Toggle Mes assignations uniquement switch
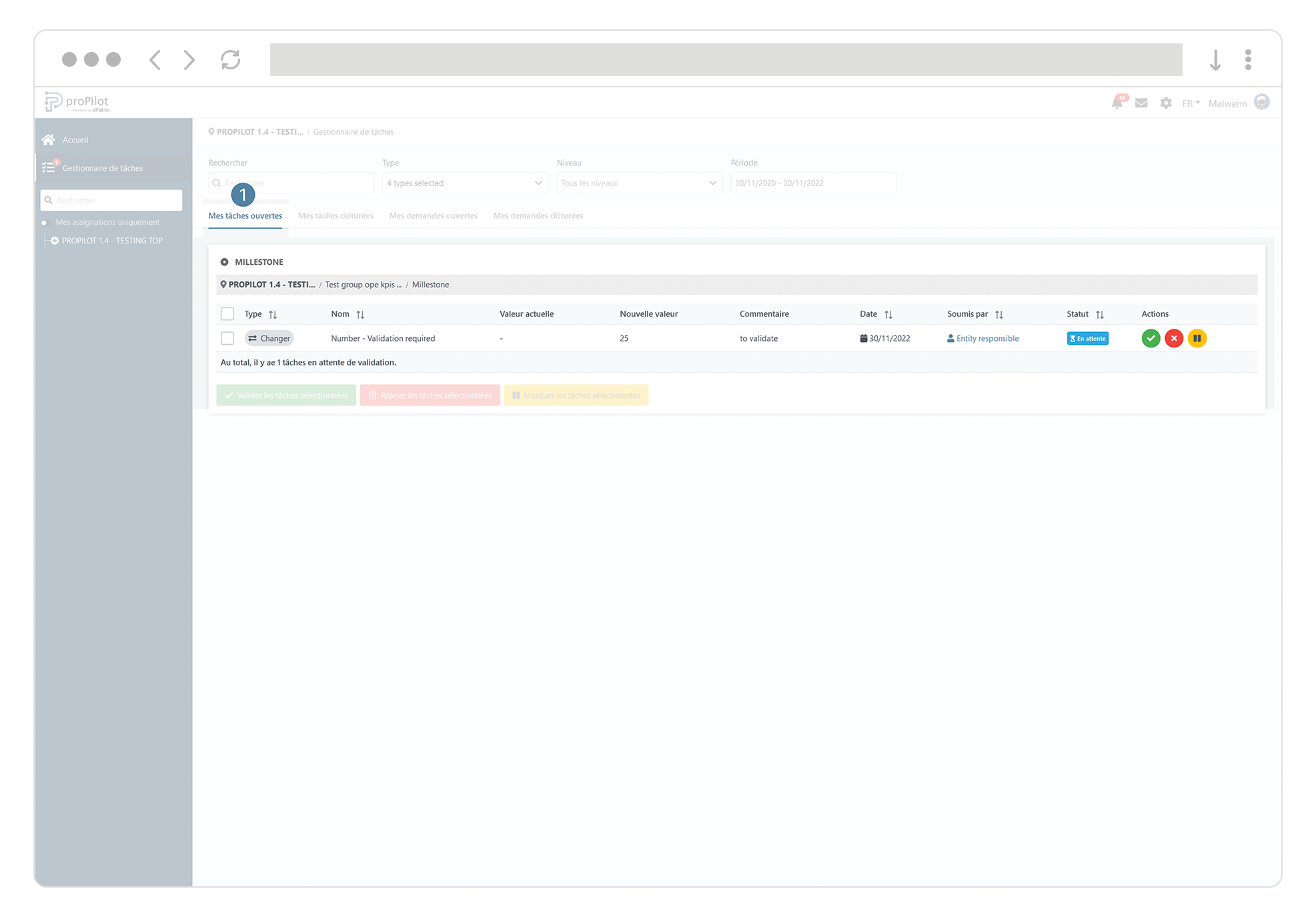The width and height of the screenshot is (1316, 923). [45, 223]
